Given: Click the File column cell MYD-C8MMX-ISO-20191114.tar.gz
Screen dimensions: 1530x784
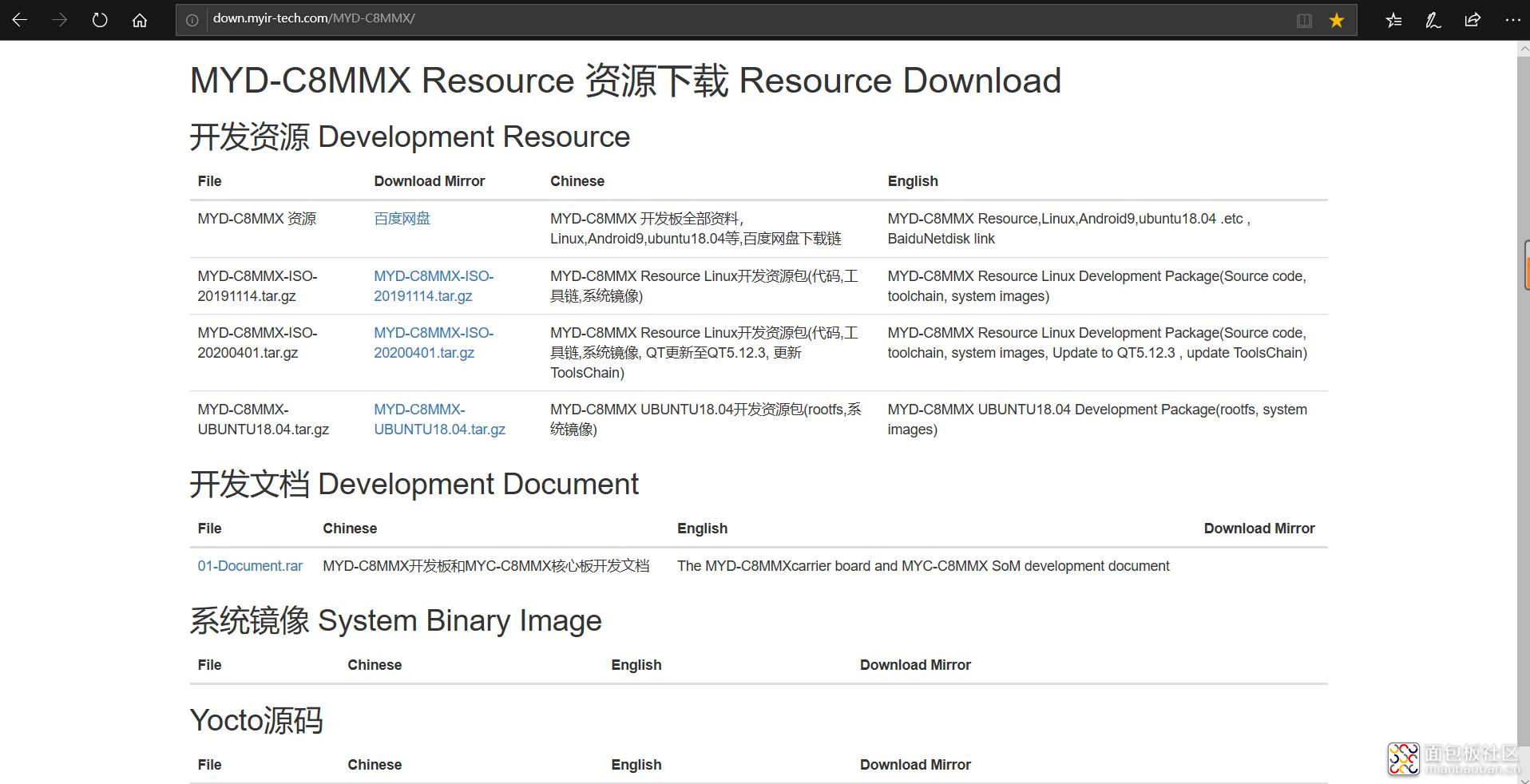Looking at the screenshot, I should tap(257, 286).
